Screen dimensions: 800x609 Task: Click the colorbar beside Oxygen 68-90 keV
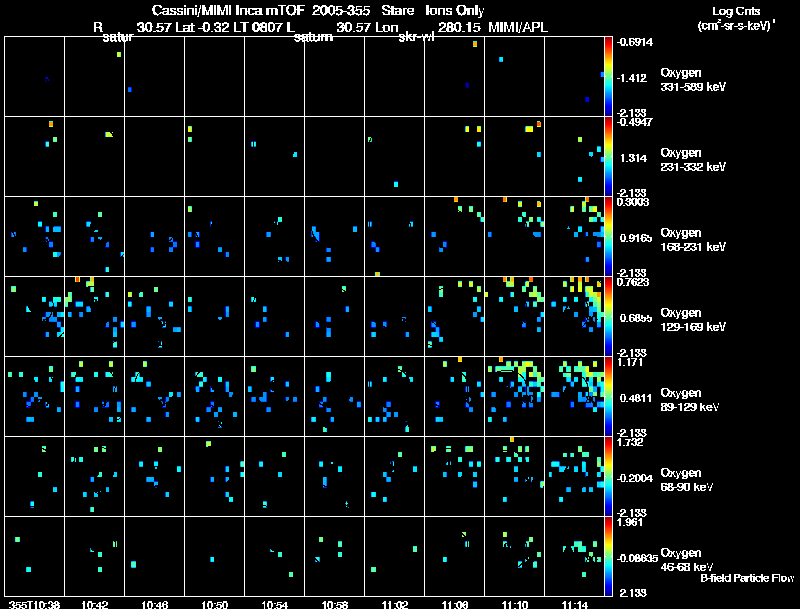pyautogui.click(x=608, y=477)
